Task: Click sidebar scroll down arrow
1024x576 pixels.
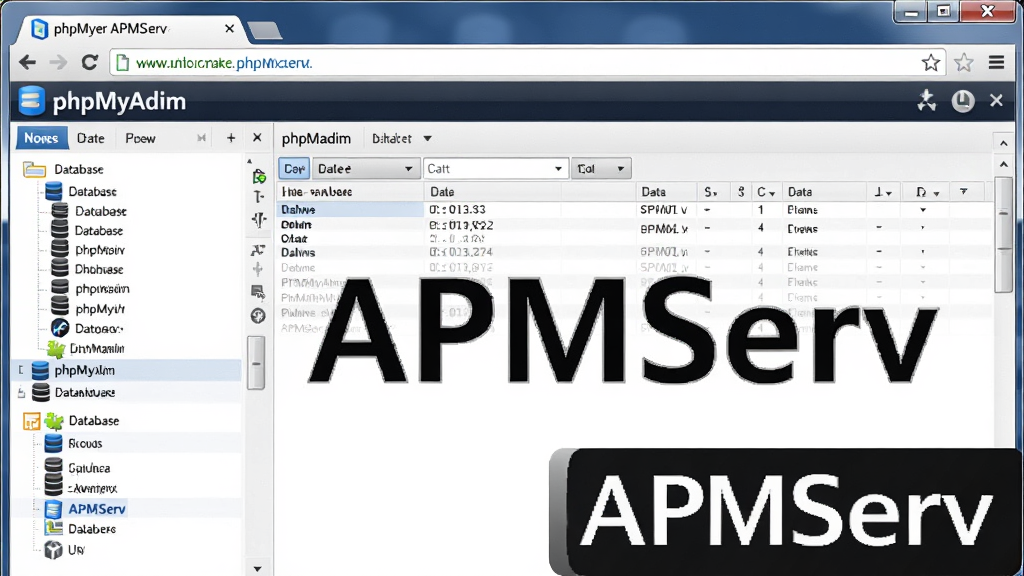Action: coord(257,569)
